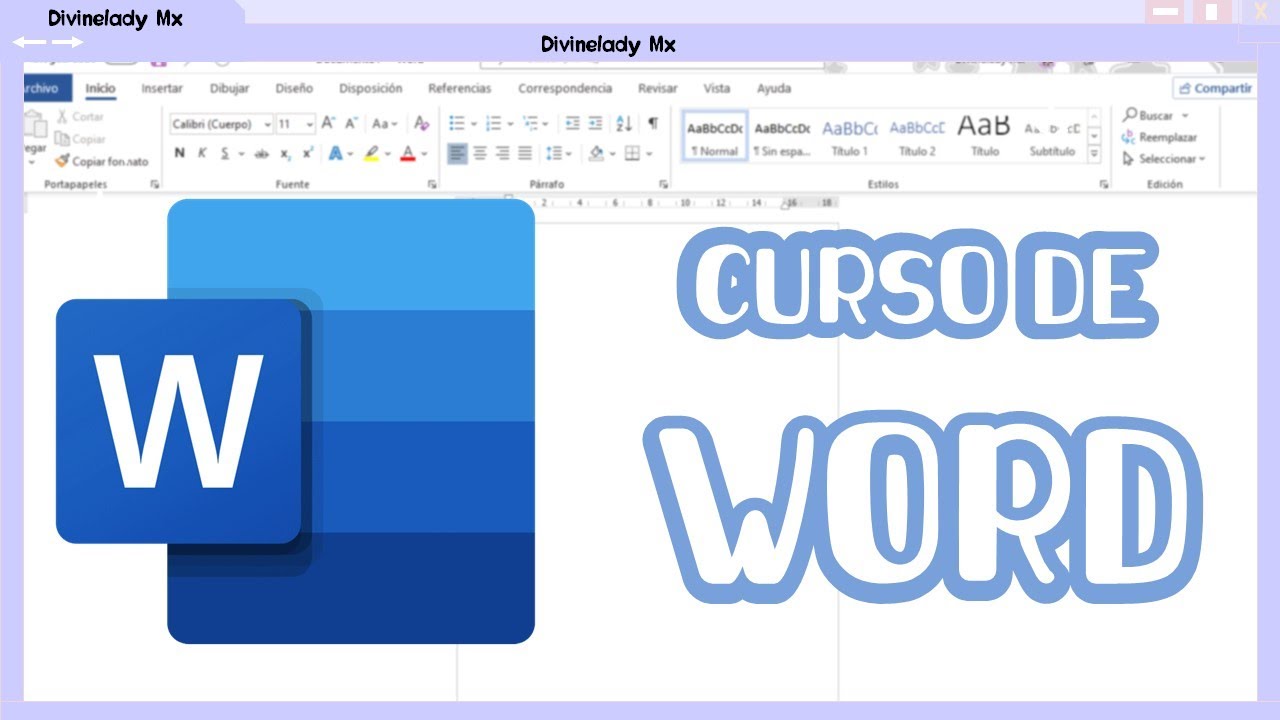Screen dimensions: 1280x720
Task: Open the Insertar ribbon tab
Action: pos(162,88)
